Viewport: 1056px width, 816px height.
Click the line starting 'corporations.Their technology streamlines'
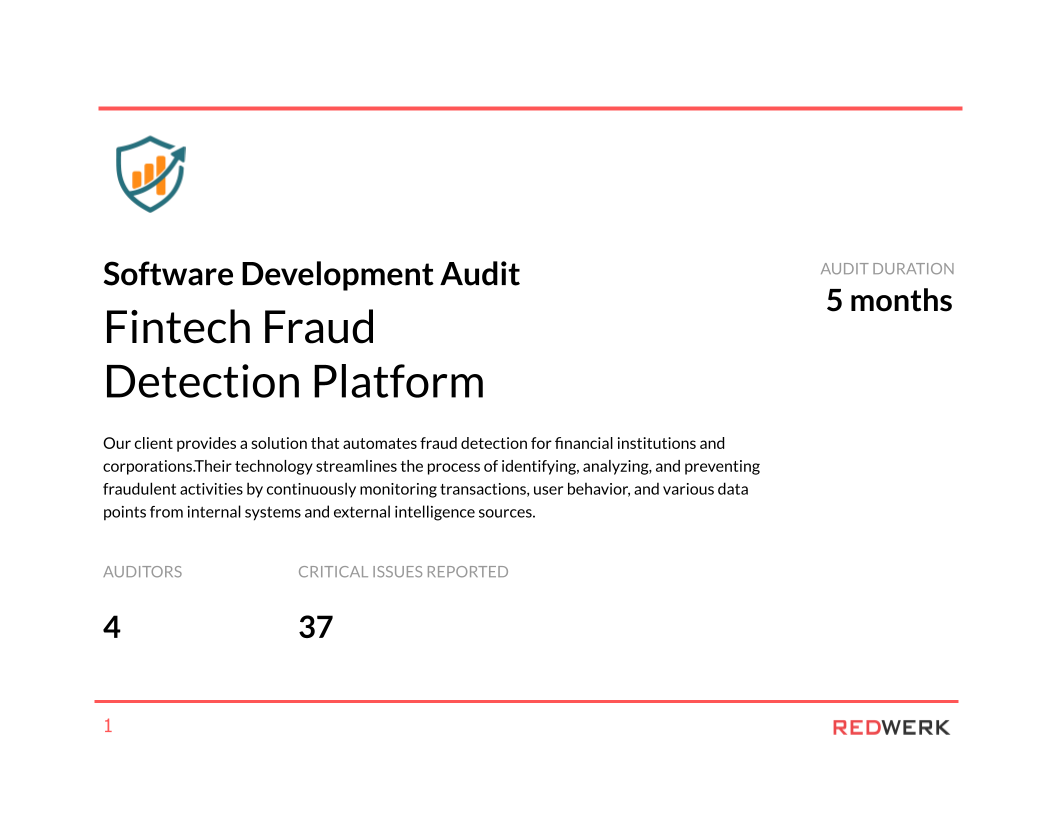click(x=431, y=466)
